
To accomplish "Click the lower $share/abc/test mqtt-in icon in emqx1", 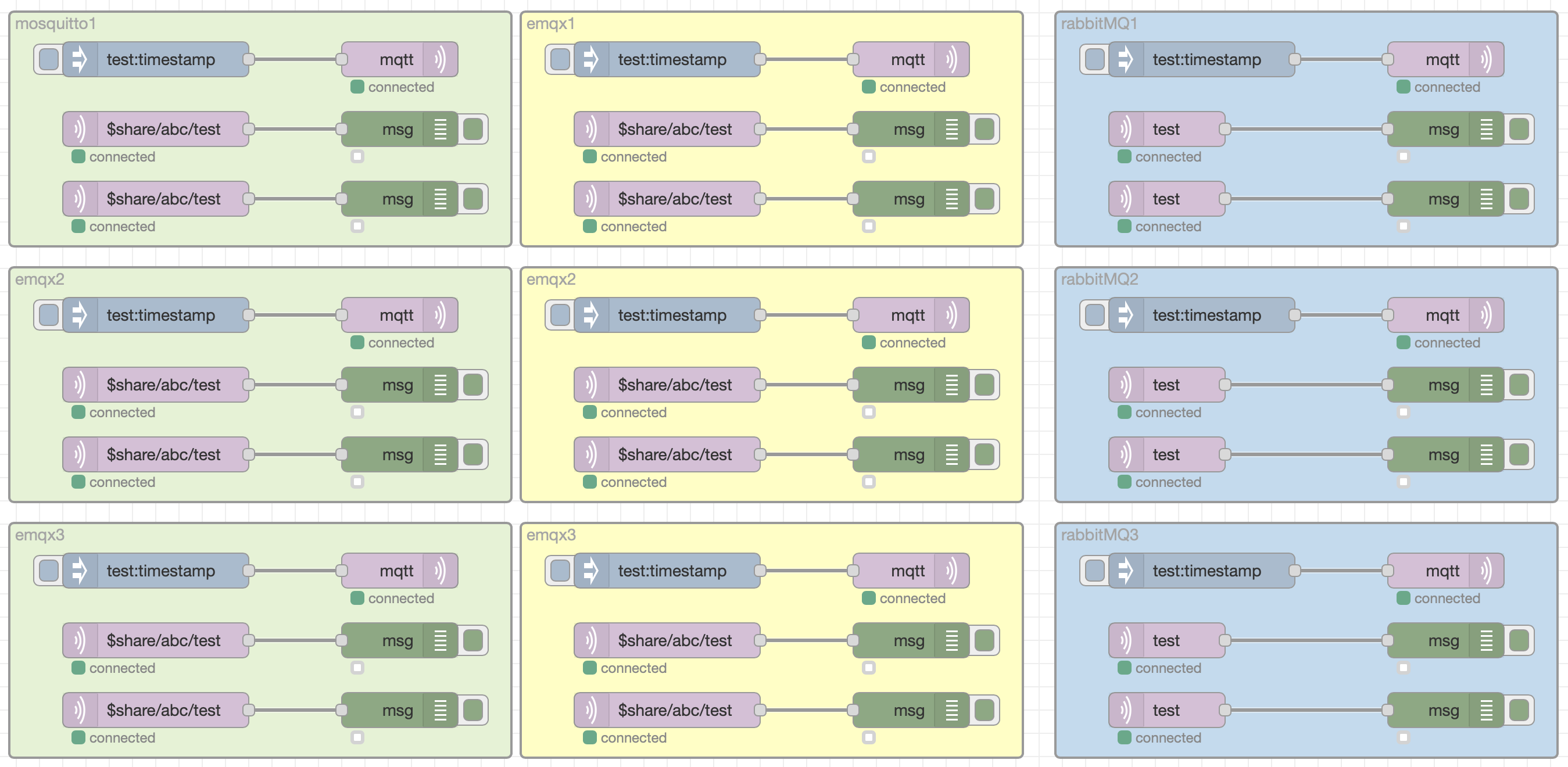I will (x=591, y=199).
